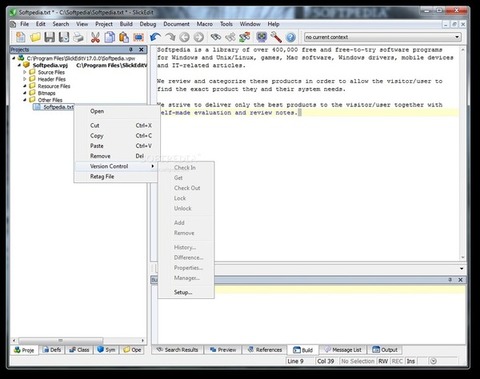This screenshot has width=480, height=379.
Task: Expand the Source Files folder
Action: tap(25, 72)
